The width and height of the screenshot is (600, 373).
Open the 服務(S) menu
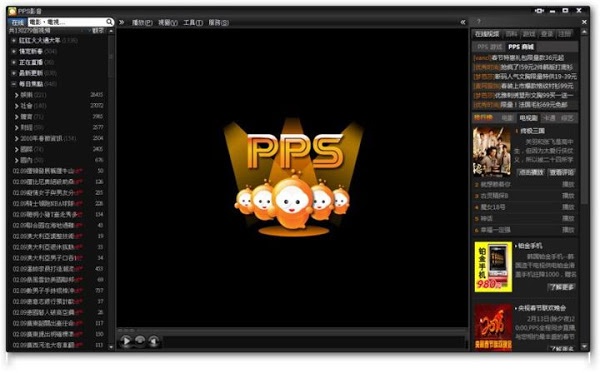[218, 23]
